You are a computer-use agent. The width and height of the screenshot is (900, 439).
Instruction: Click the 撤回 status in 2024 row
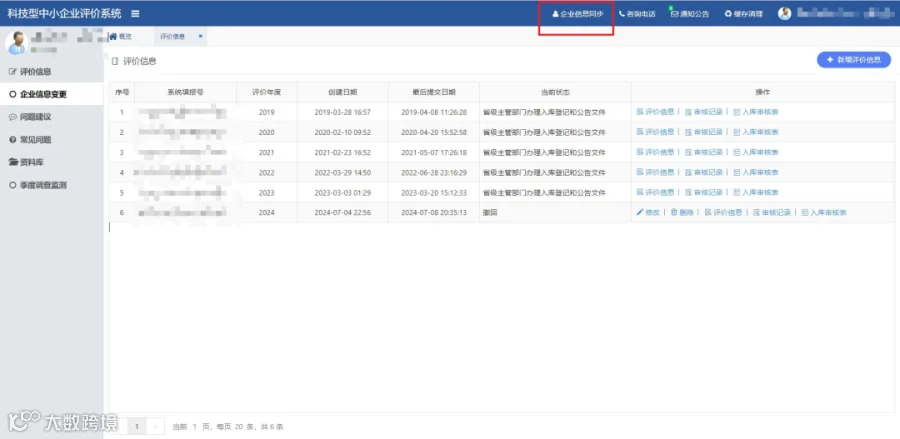click(x=490, y=212)
